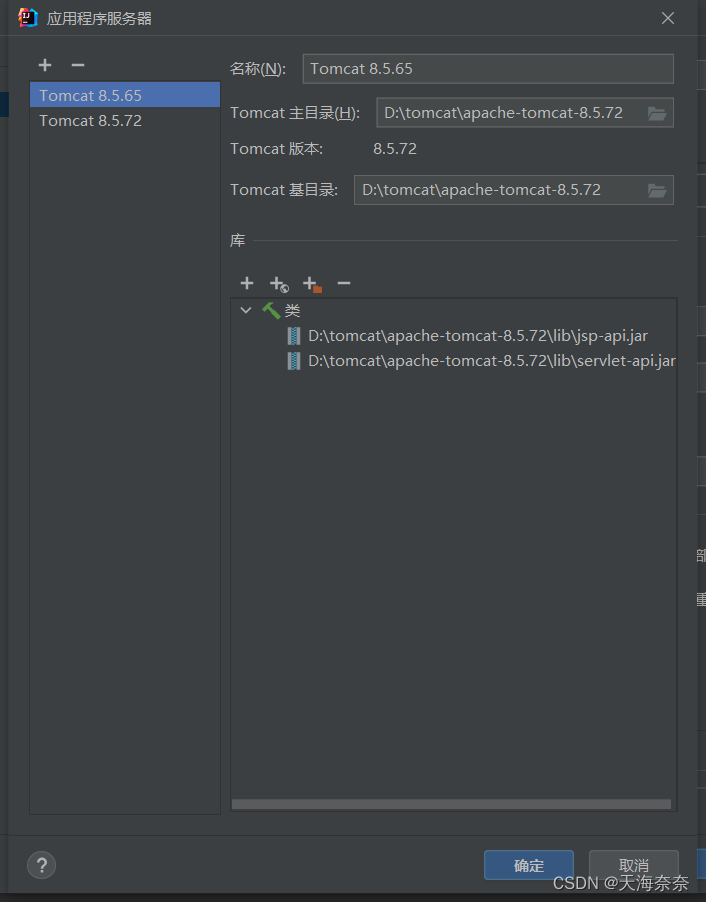Select the servlet-api.jar library entry
Image resolution: width=706 pixels, height=902 pixels.
(x=491, y=361)
